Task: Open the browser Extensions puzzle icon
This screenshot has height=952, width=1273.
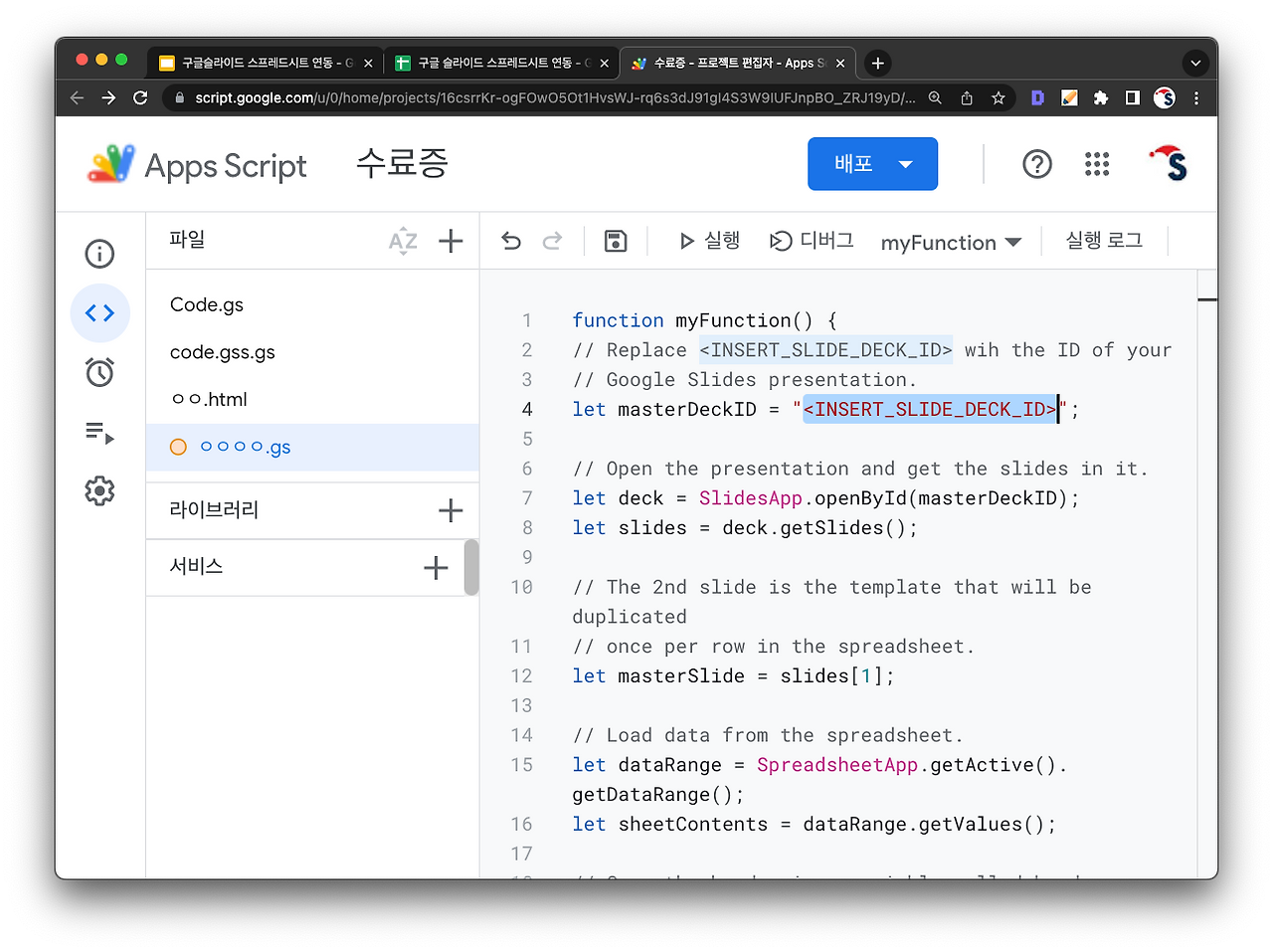Action: (1101, 97)
